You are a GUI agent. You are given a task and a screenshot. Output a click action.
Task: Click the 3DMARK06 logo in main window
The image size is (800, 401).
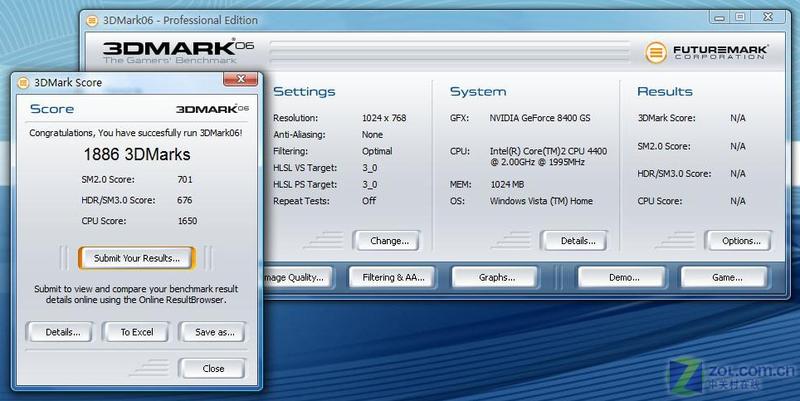point(178,52)
